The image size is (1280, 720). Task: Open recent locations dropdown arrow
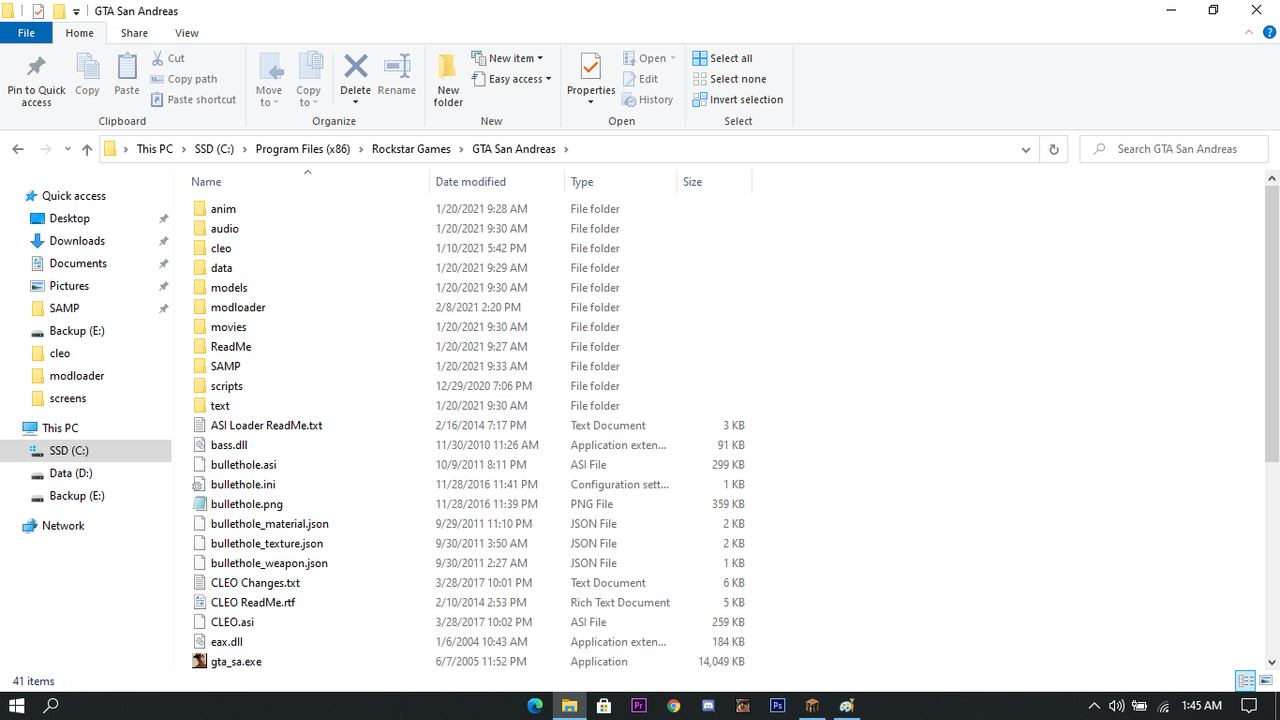[67, 149]
